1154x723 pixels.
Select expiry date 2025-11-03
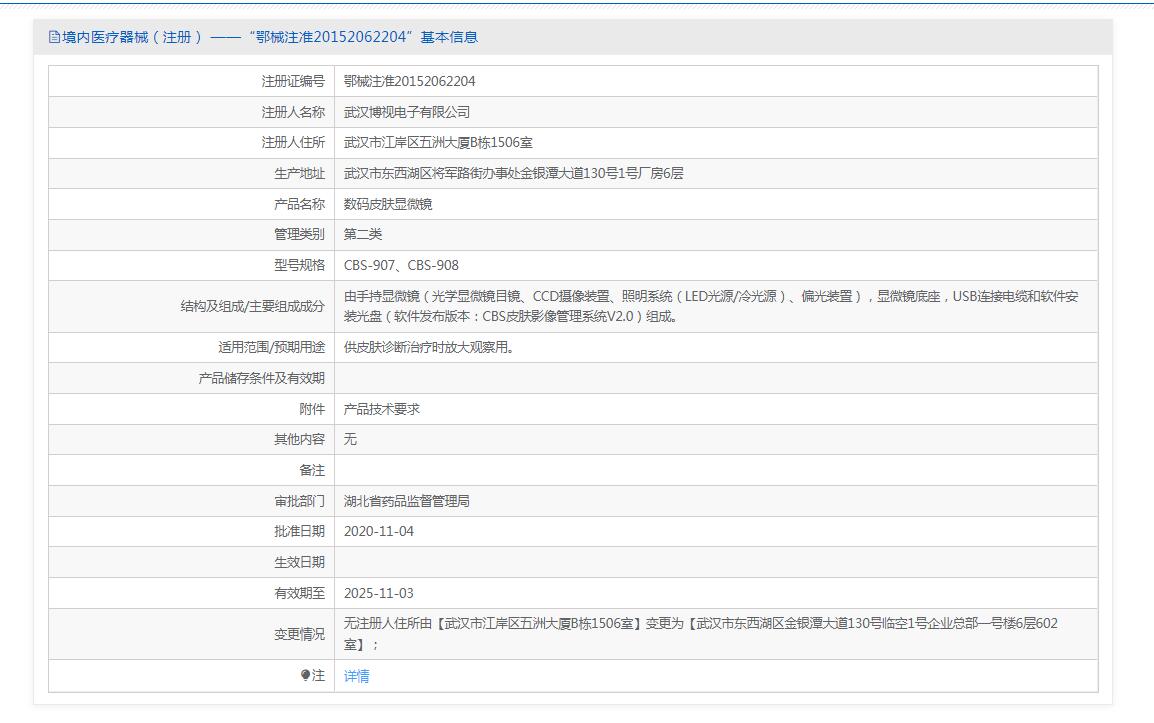point(379,593)
